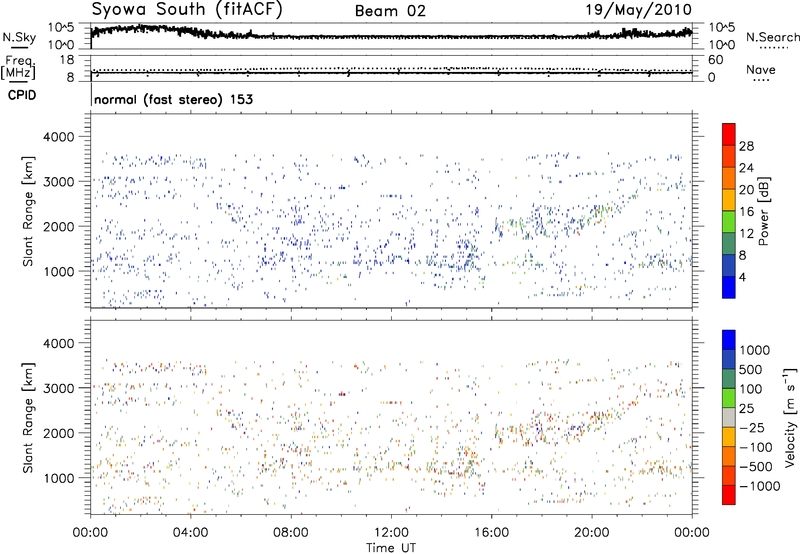
Task: Click the date '19/May/2010'
Action: pyautogui.click(x=639, y=10)
